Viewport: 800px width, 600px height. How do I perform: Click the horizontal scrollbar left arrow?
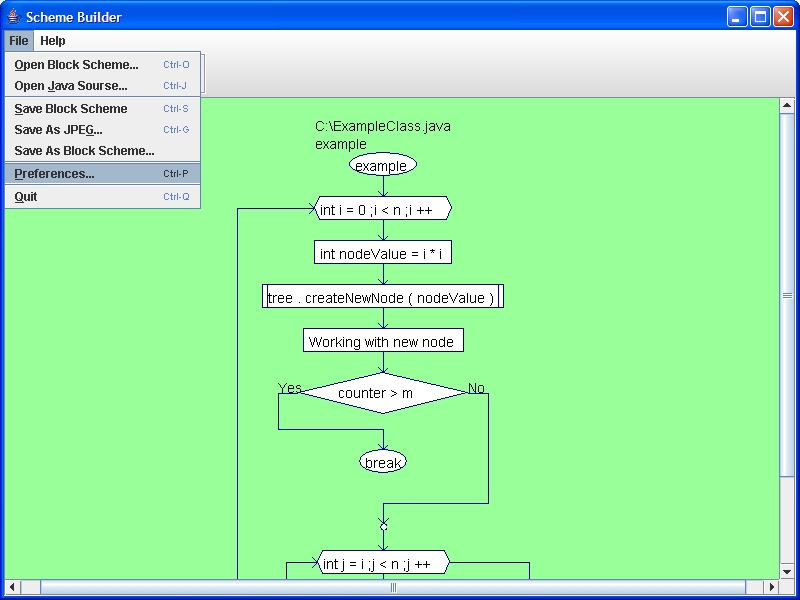(x=12, y=587)
